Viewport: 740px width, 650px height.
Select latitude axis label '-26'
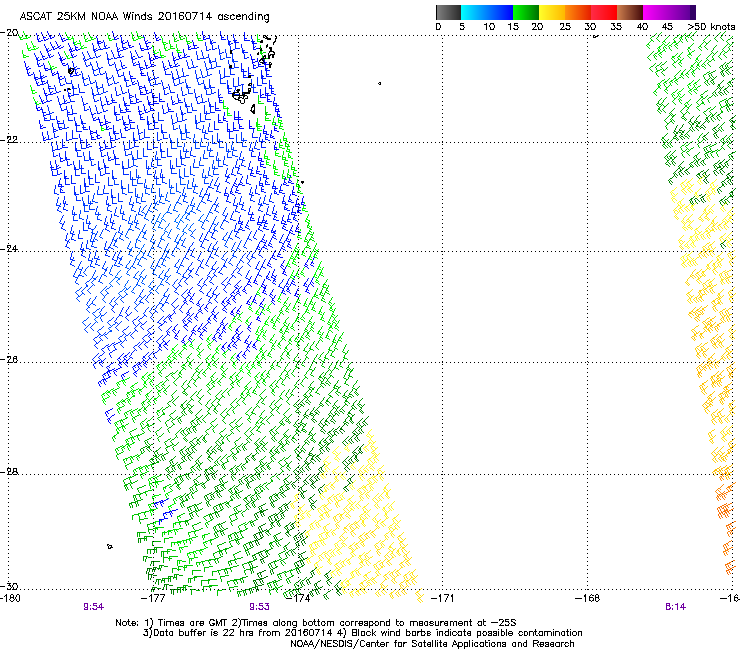point(9,360)
